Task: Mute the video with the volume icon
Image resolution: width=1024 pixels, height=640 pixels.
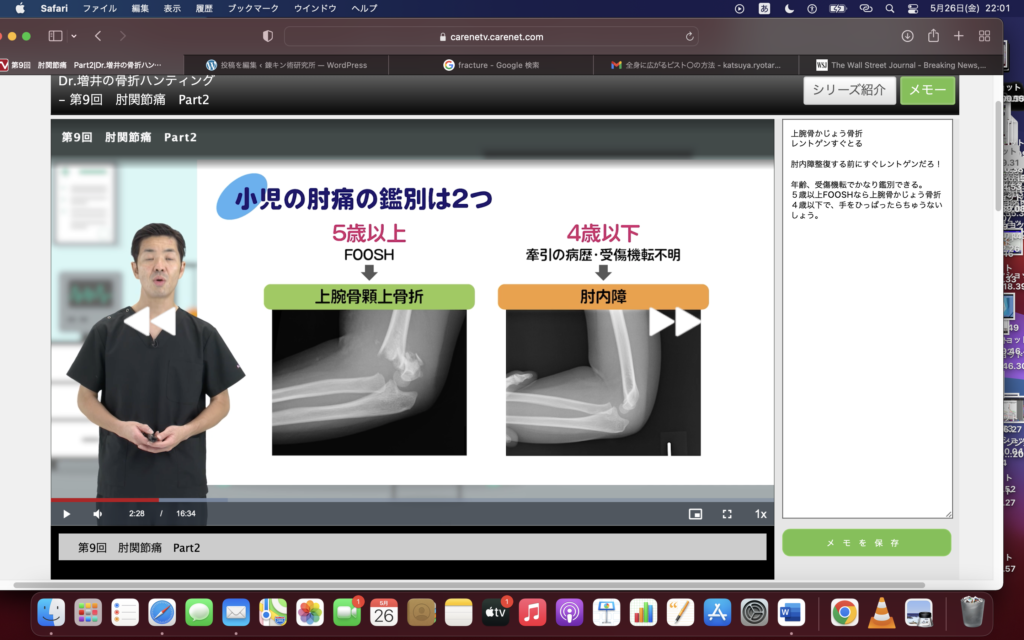Action: pos(95,513)
